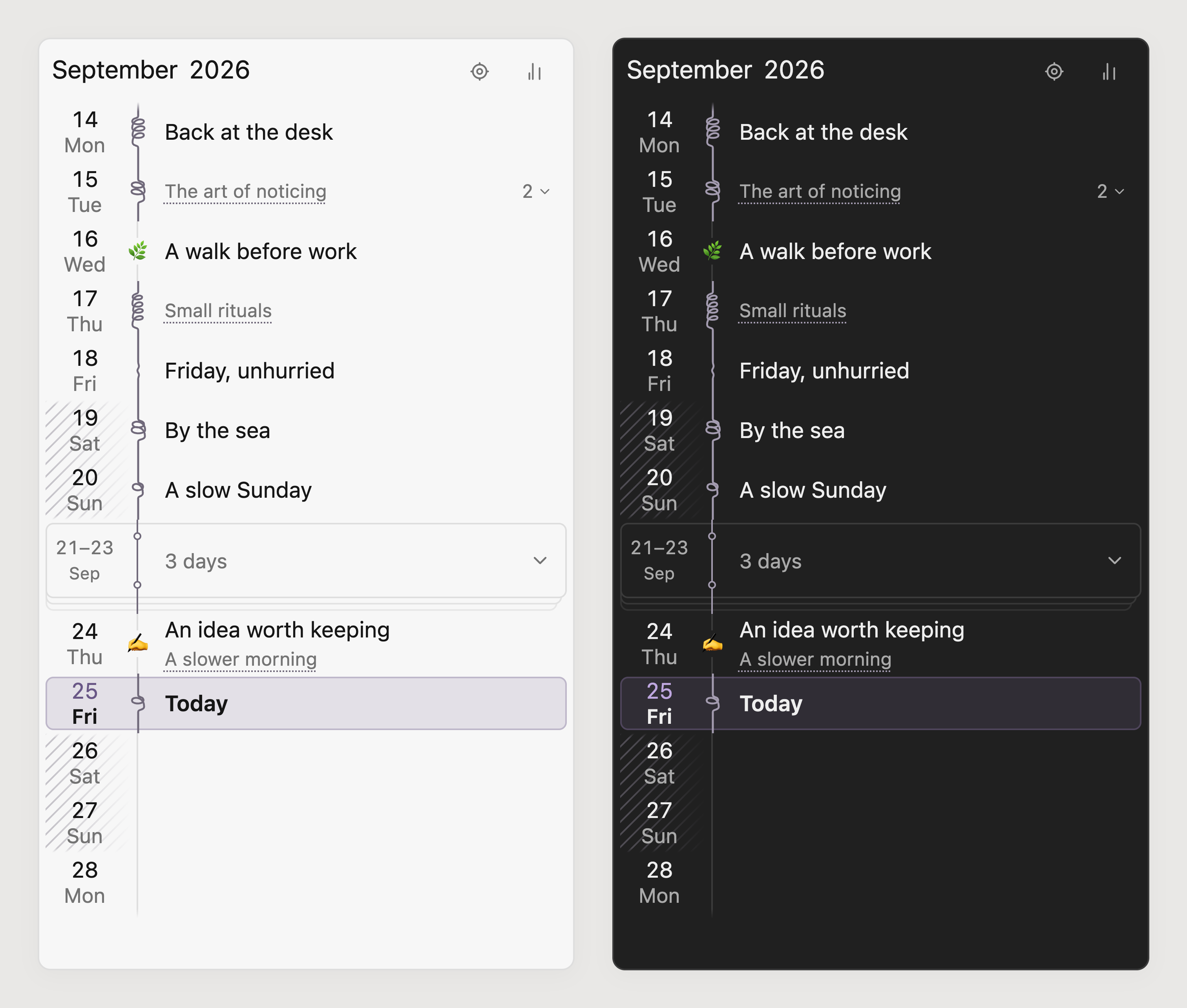The width and height of the screenshot is (1187, 1008).
Task: Select date 16 Wed in light panel
Action: point(84,252)
